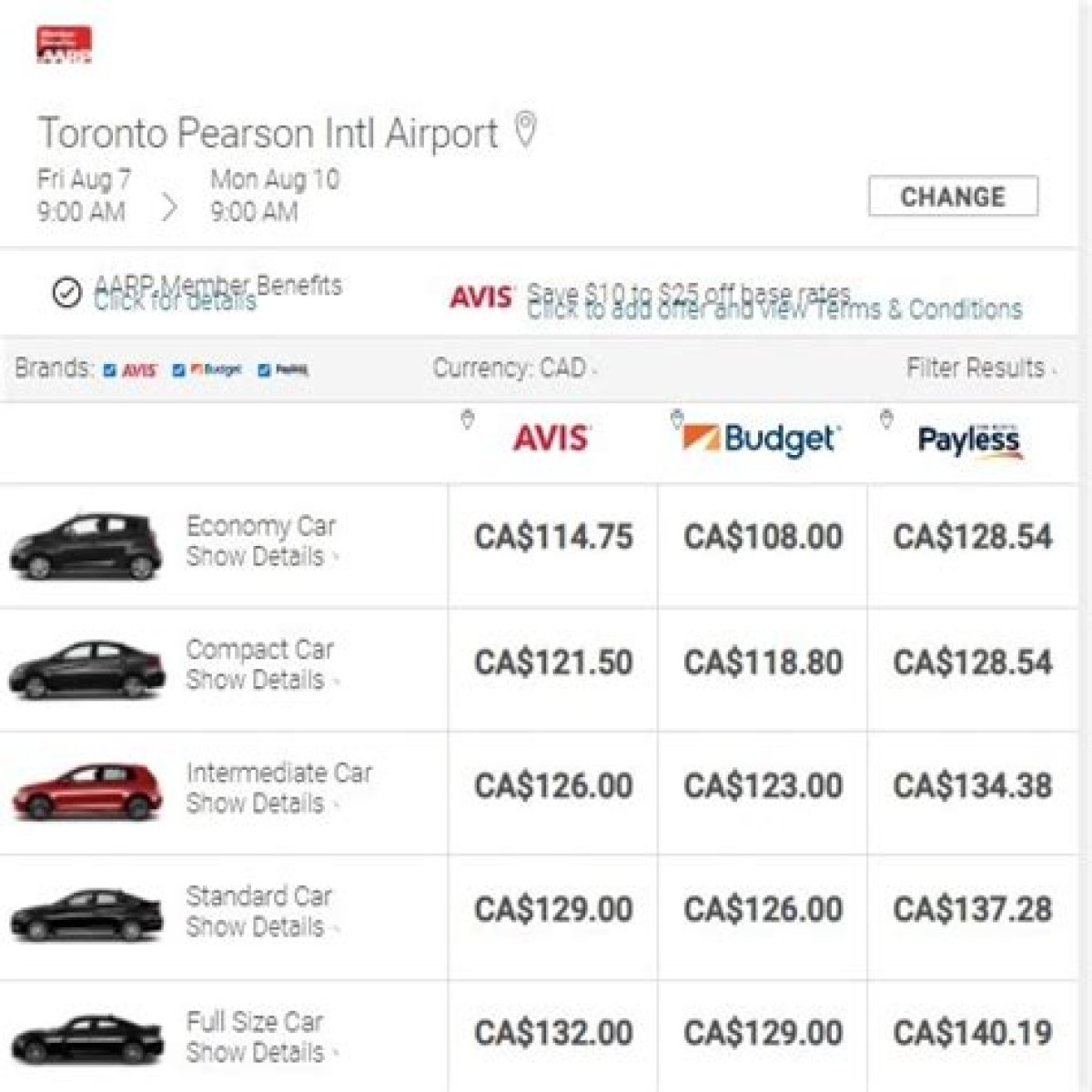Click the CHANGE button
The height and width of the screenshot is (1092, 1092).
[x=953, y=197]
